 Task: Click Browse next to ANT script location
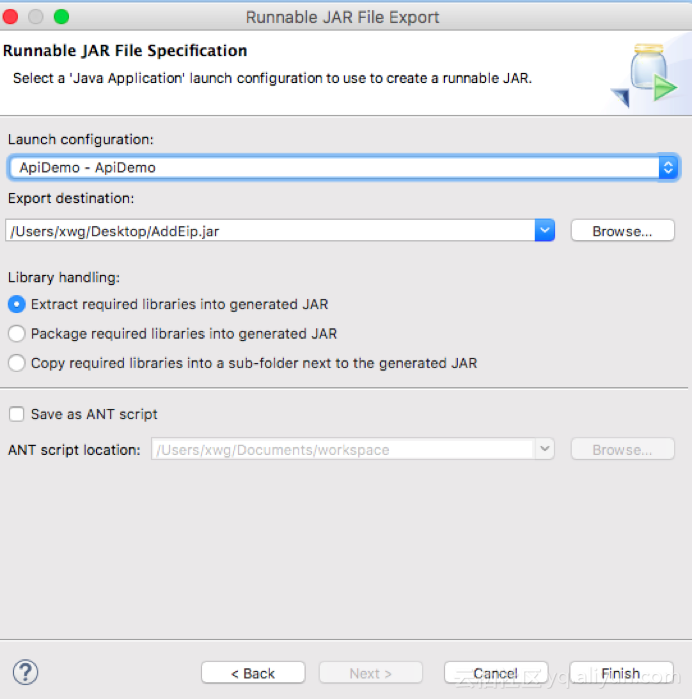622,449
